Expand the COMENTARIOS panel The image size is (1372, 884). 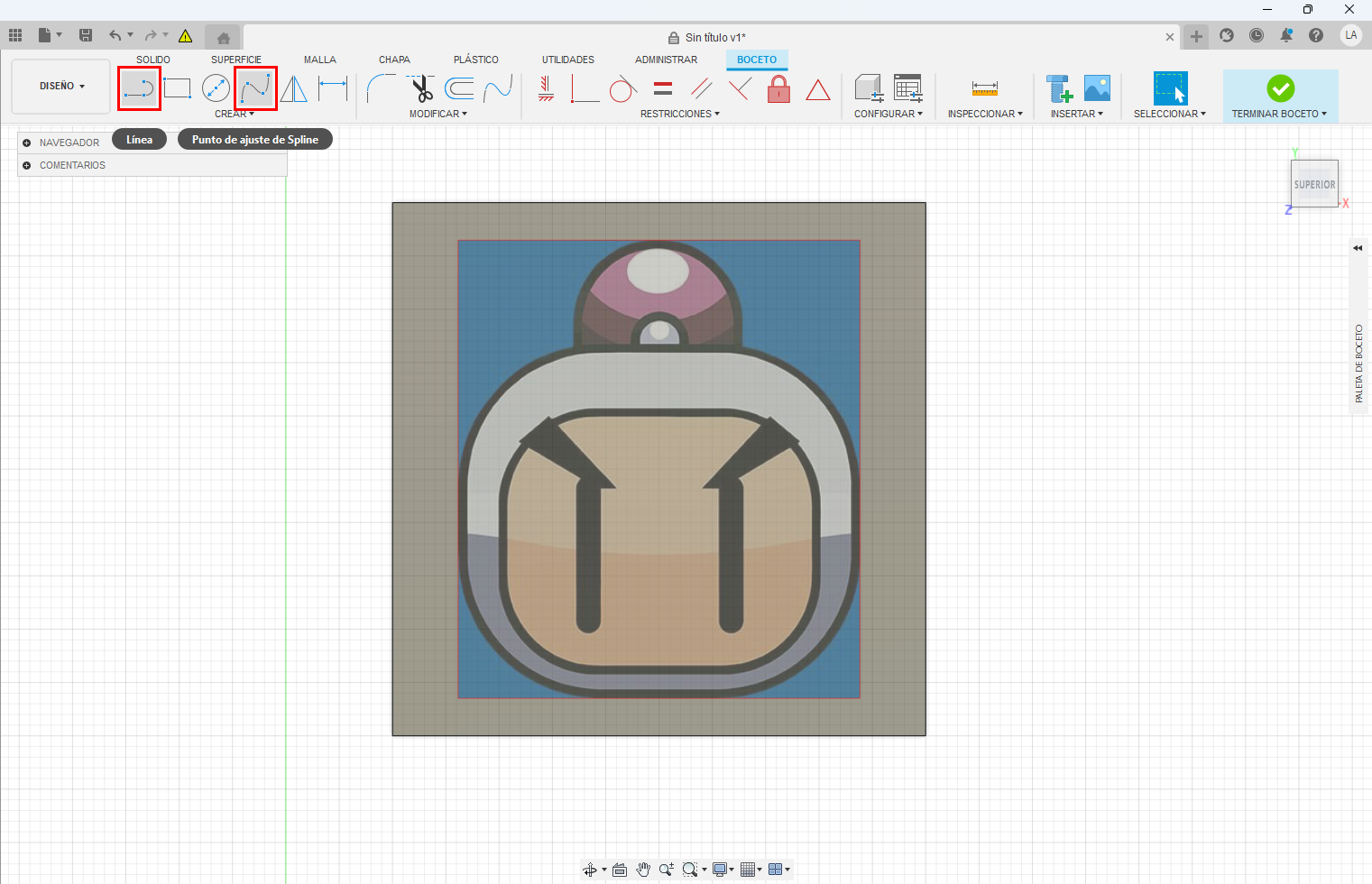[x=27, y=165]
